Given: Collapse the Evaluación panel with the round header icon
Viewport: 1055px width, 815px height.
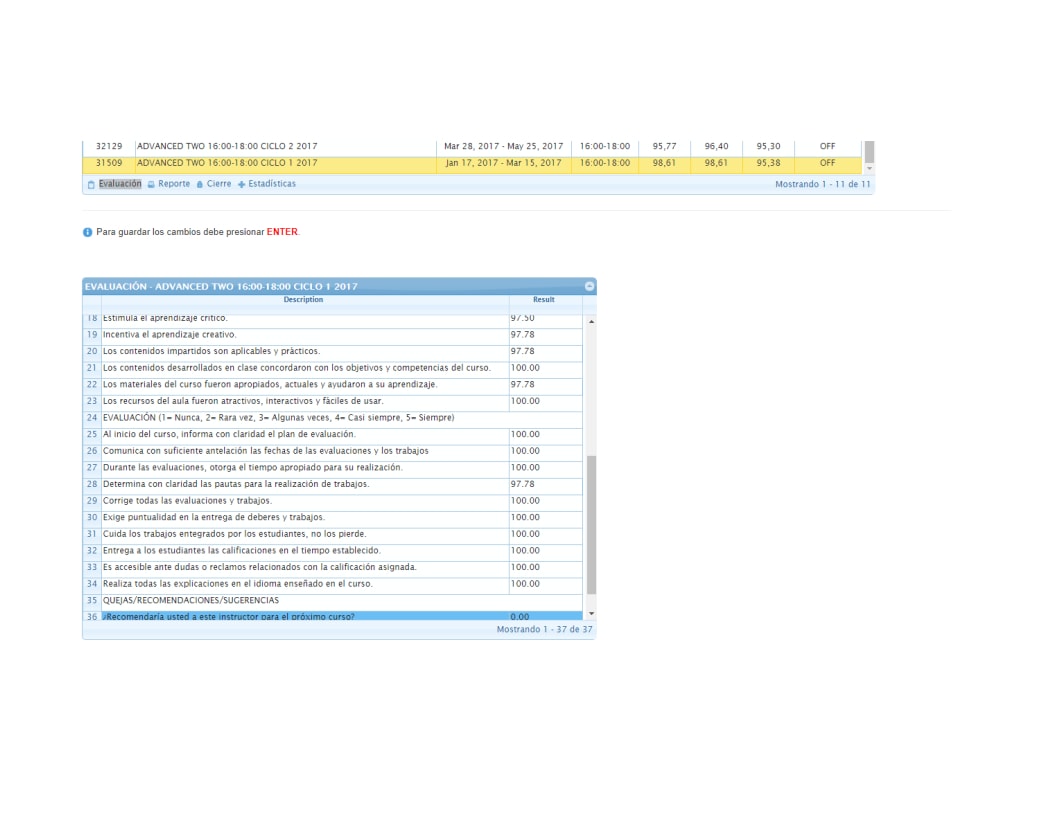Looking at the screenshot, I should (x=589, y=286).
